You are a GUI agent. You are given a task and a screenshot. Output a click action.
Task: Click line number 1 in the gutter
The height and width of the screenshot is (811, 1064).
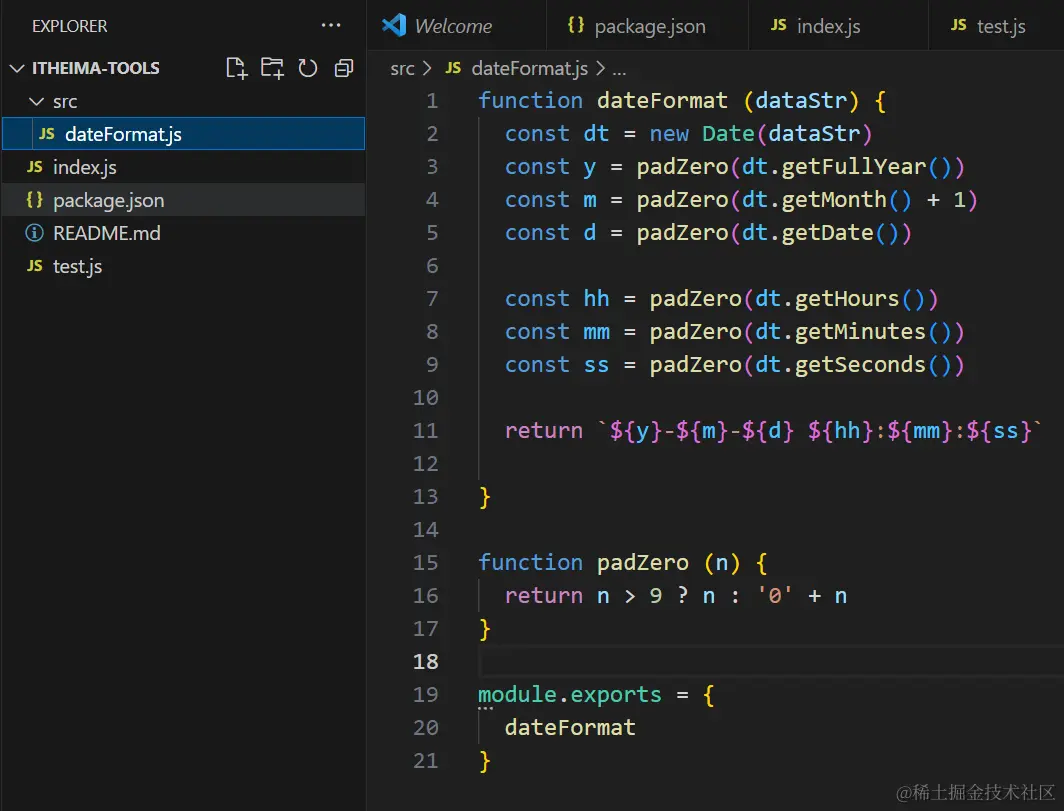(x=432, y=101)
